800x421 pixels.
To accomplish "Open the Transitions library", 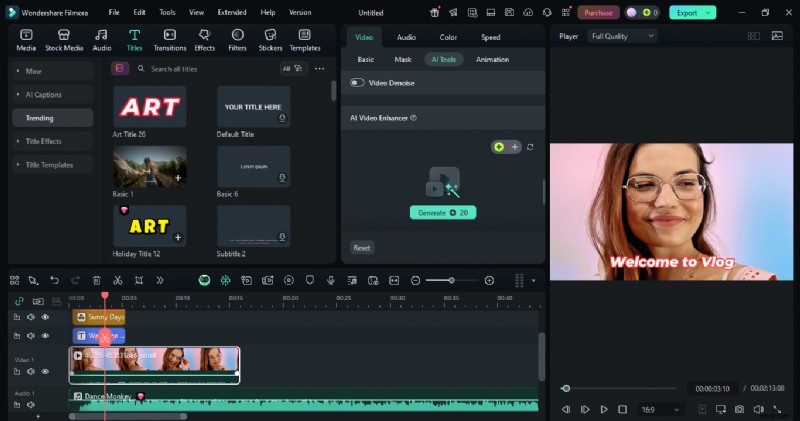I will coord(170,39).
